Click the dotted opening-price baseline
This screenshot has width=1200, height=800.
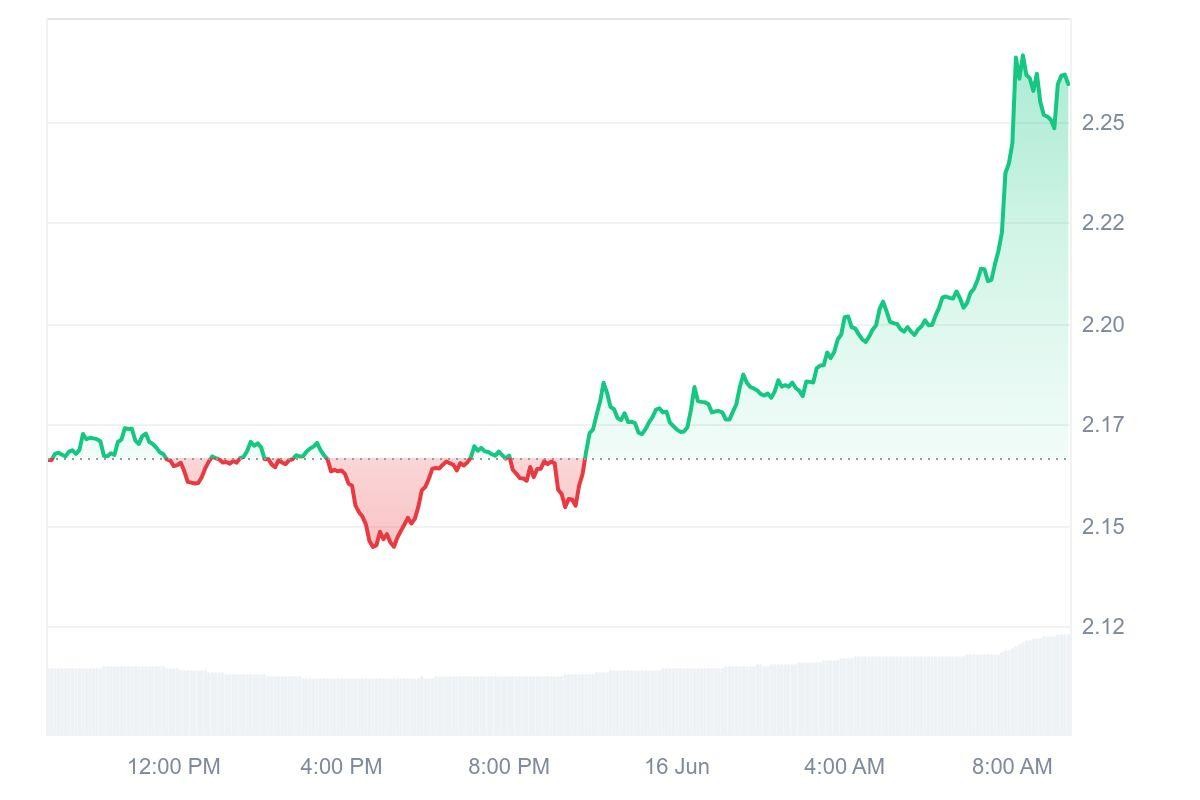click(800, 459)
